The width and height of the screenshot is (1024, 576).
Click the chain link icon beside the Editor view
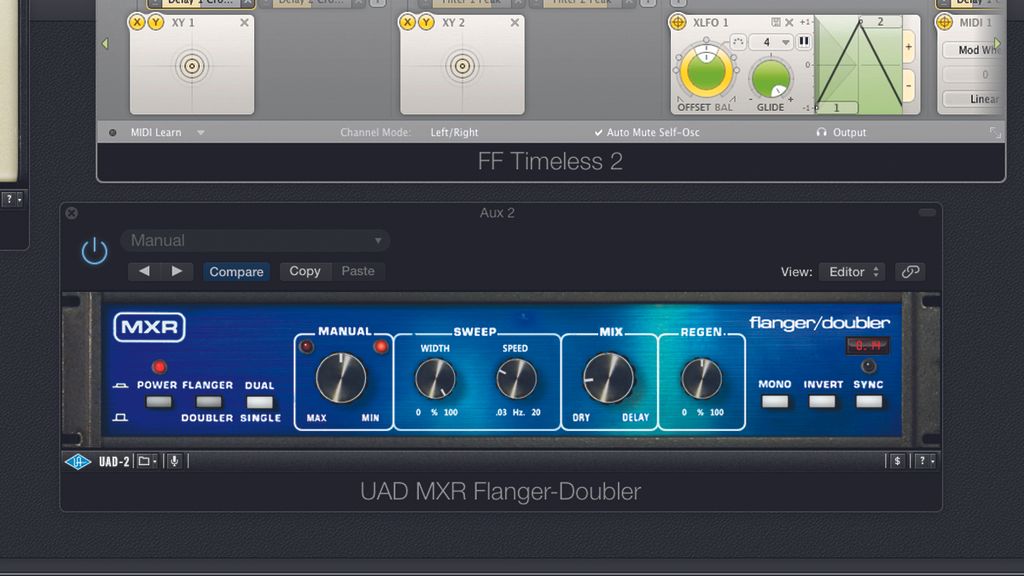tap(910, 271)
